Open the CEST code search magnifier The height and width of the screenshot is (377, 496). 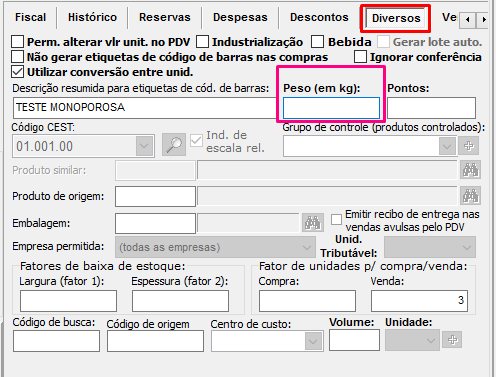(x=174, y=145)
